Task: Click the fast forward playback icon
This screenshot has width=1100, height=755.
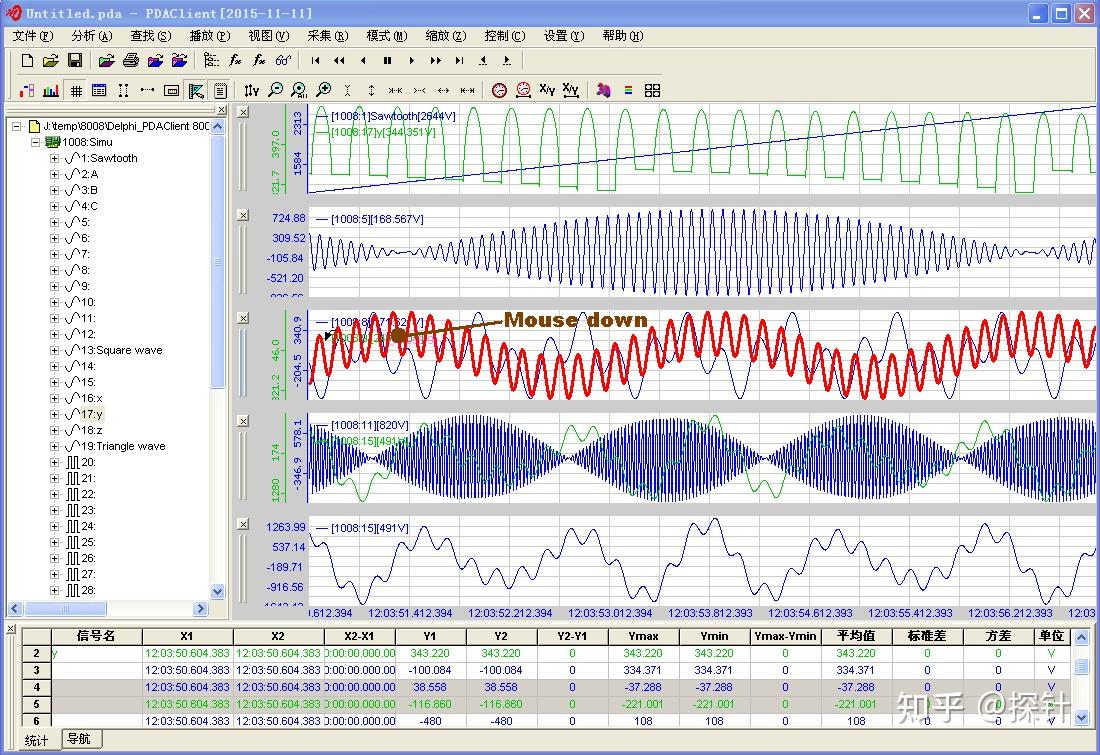Action: (435, 61)
